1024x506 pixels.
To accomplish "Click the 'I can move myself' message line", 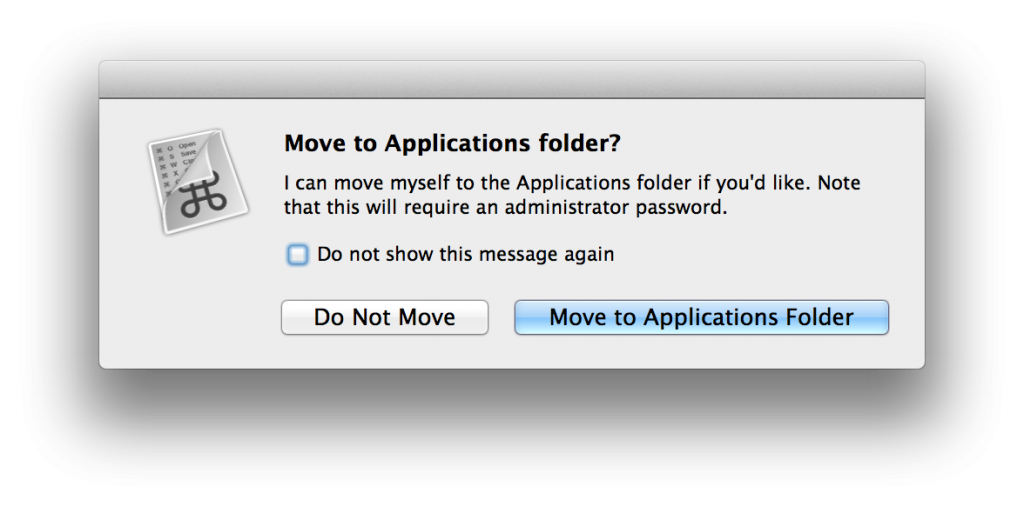I will coord(572,183).
